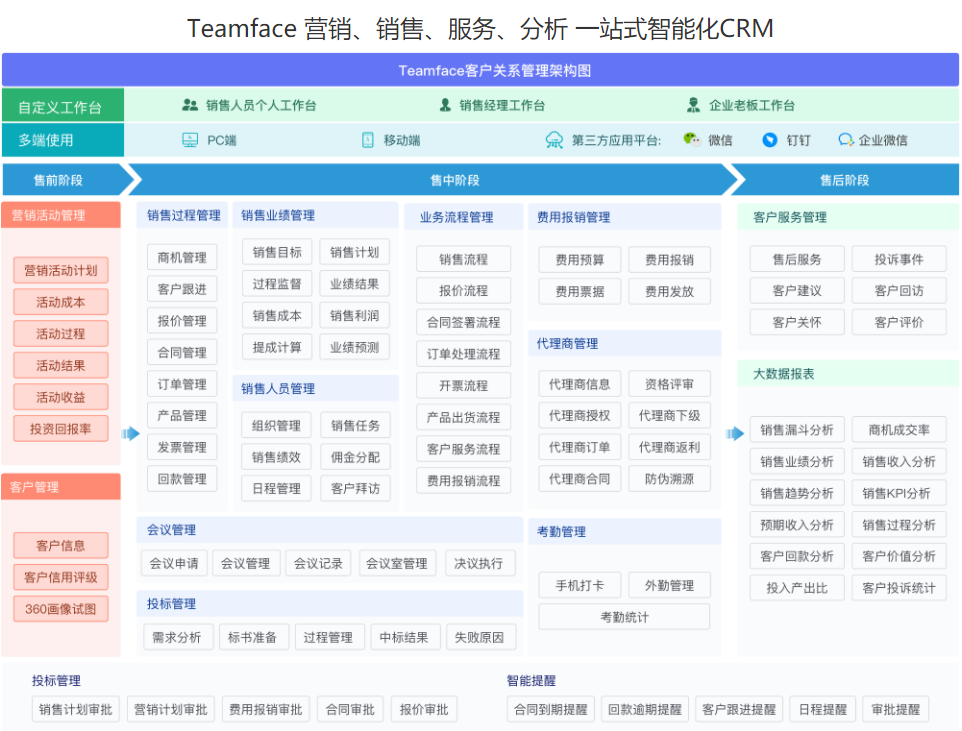
Task: Select the 回款管理 box
Action: (182, 479)
